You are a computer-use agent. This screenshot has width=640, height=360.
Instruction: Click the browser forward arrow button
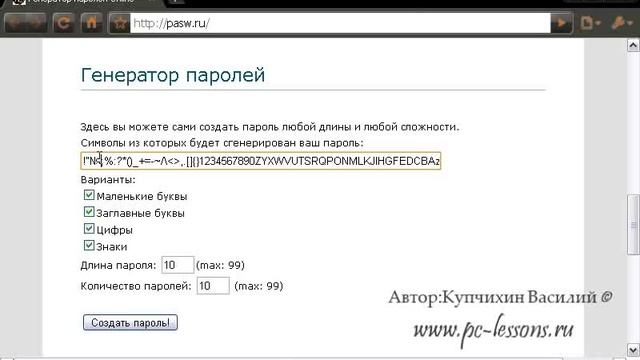pos(38,23)
